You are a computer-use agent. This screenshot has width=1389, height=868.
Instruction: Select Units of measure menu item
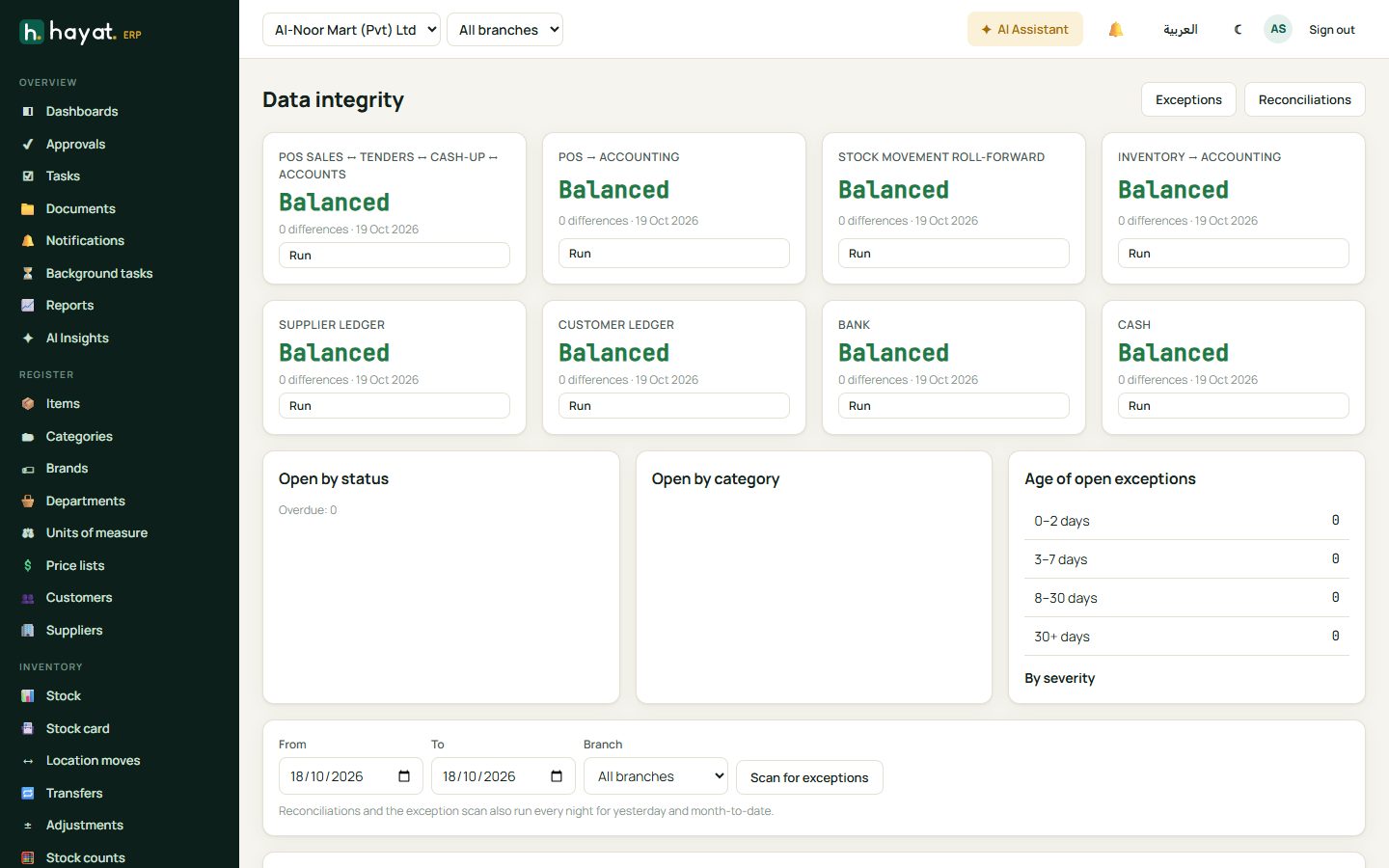click(96, 533)
